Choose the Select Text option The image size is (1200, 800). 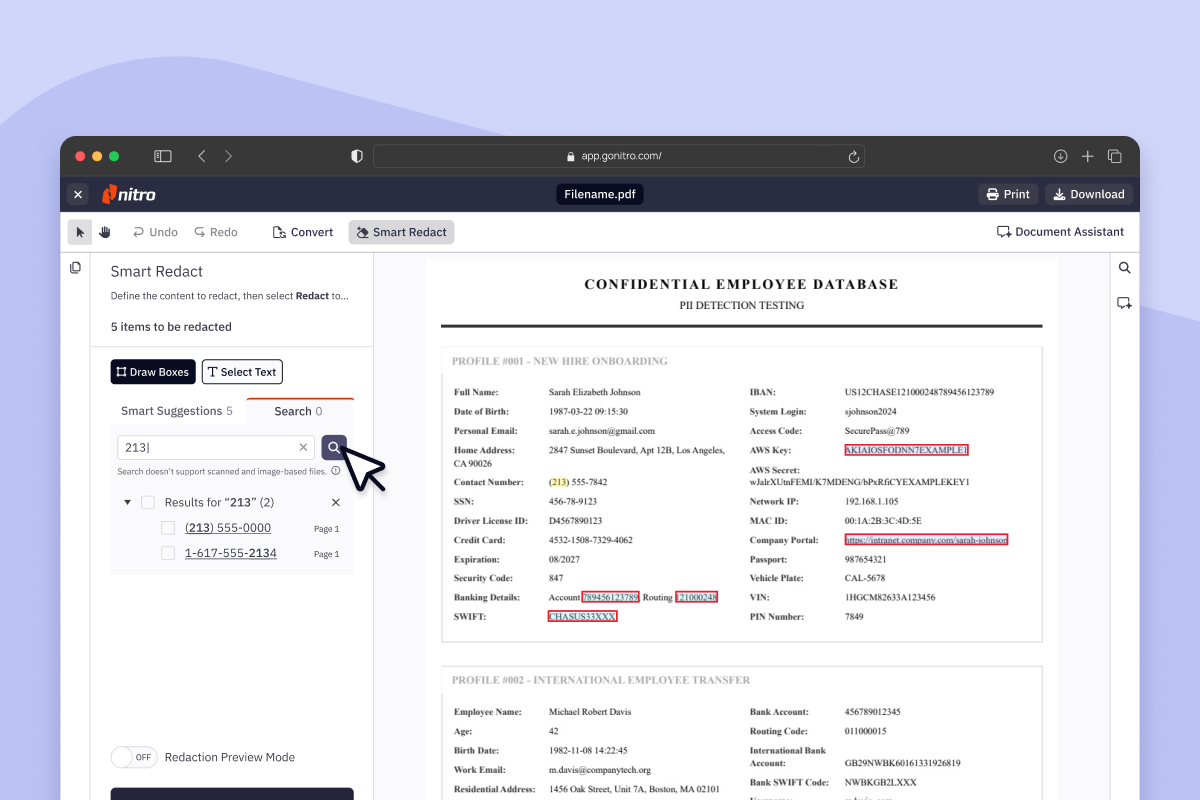[242, 372]
